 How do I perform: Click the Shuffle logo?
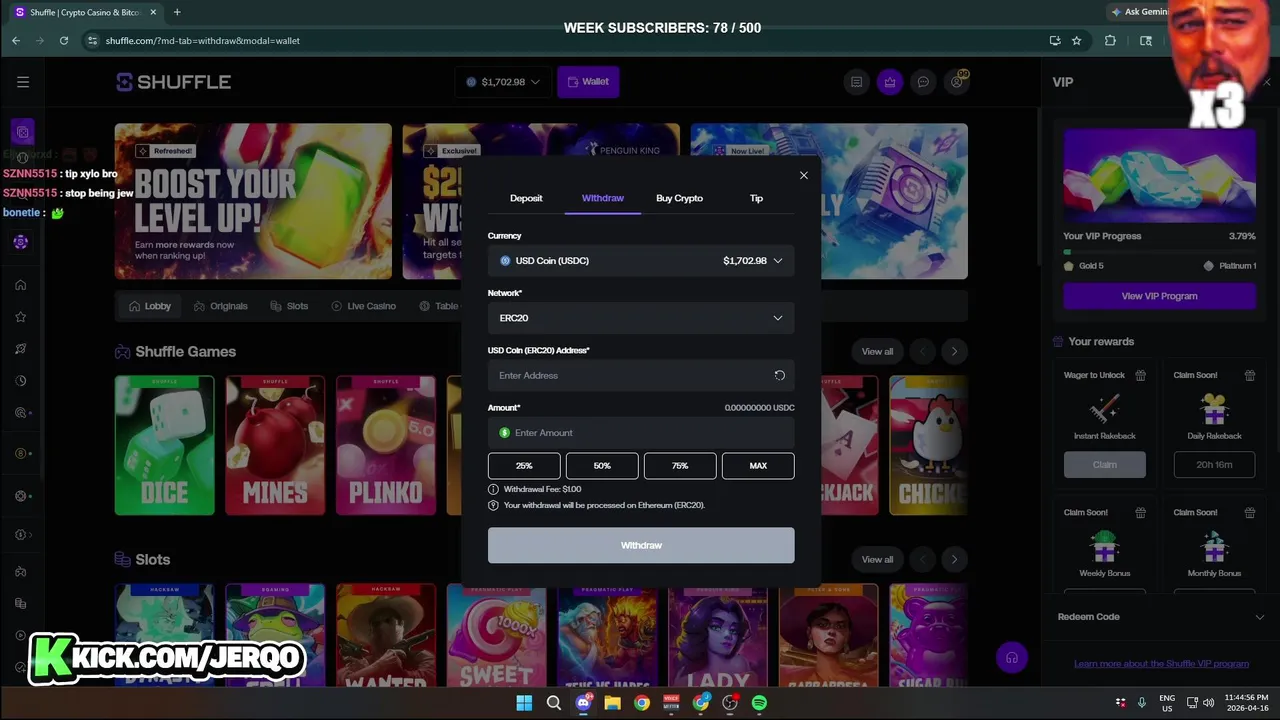tap(174, 82)
